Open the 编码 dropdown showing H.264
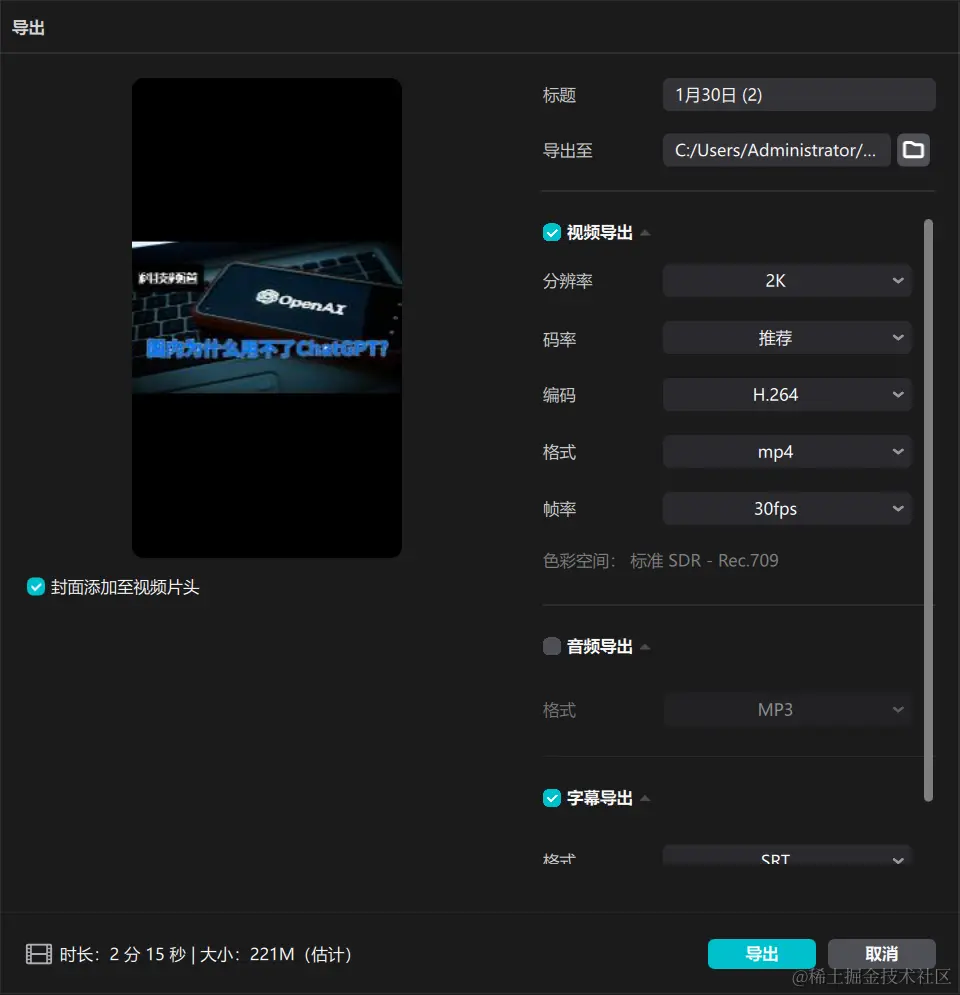Viewport: 960px width, 995px height. click(x=787, y=394)
